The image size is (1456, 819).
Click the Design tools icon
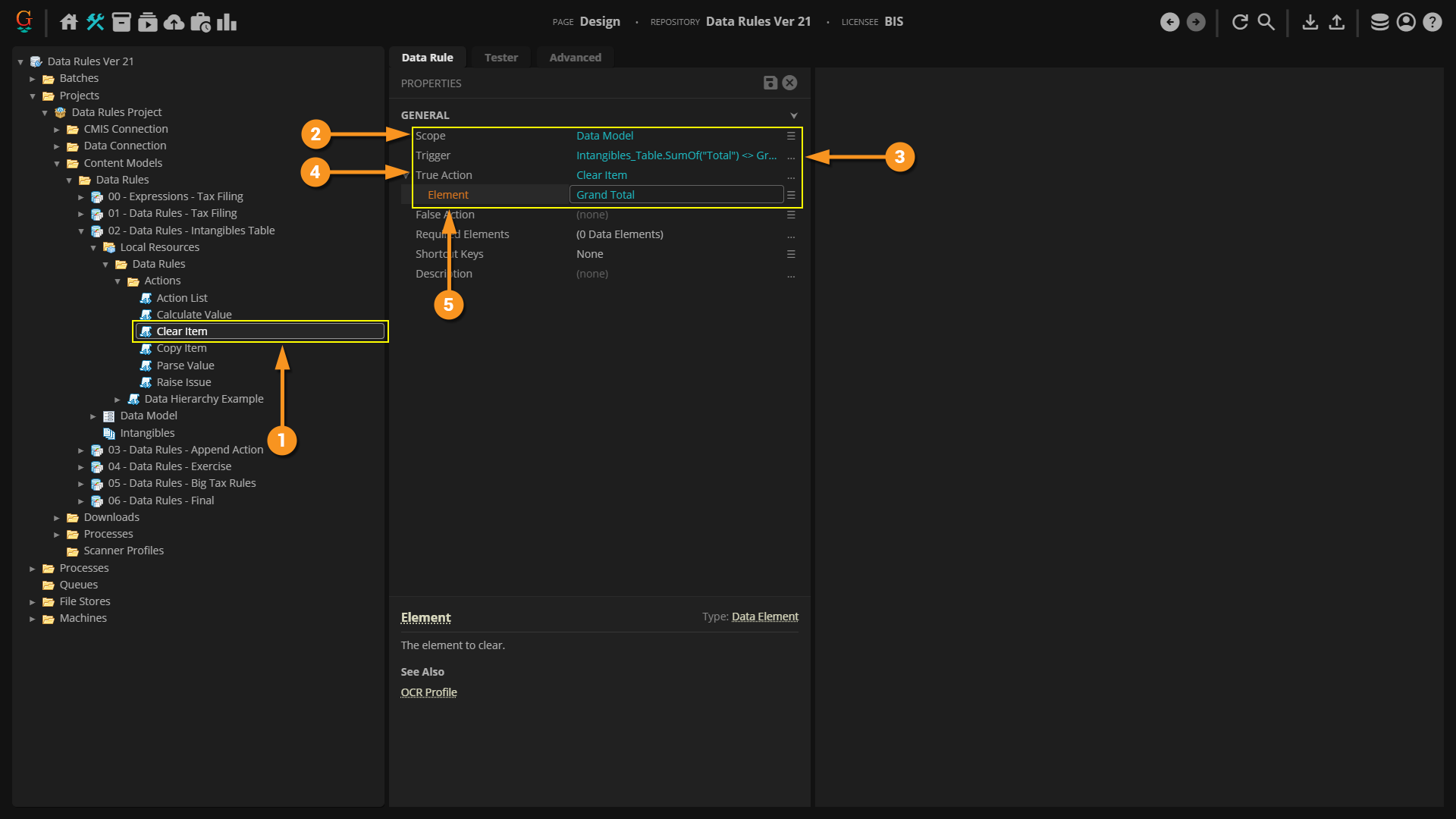point(96,22)
